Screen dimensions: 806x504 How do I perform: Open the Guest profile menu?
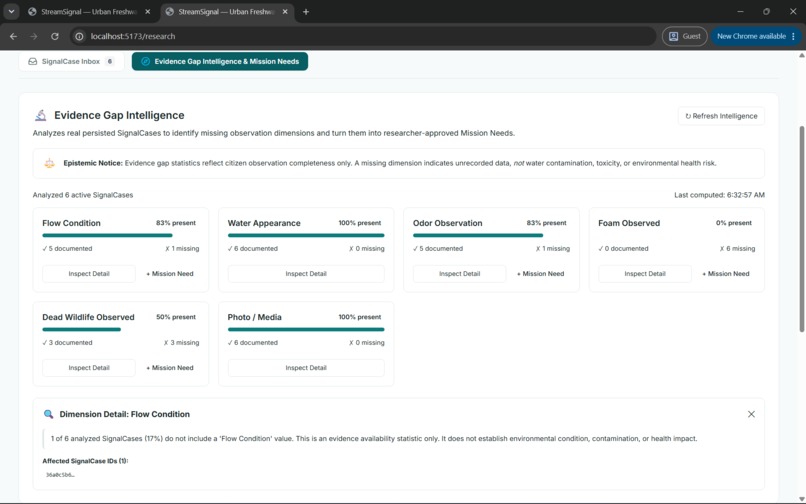[684, 37]
